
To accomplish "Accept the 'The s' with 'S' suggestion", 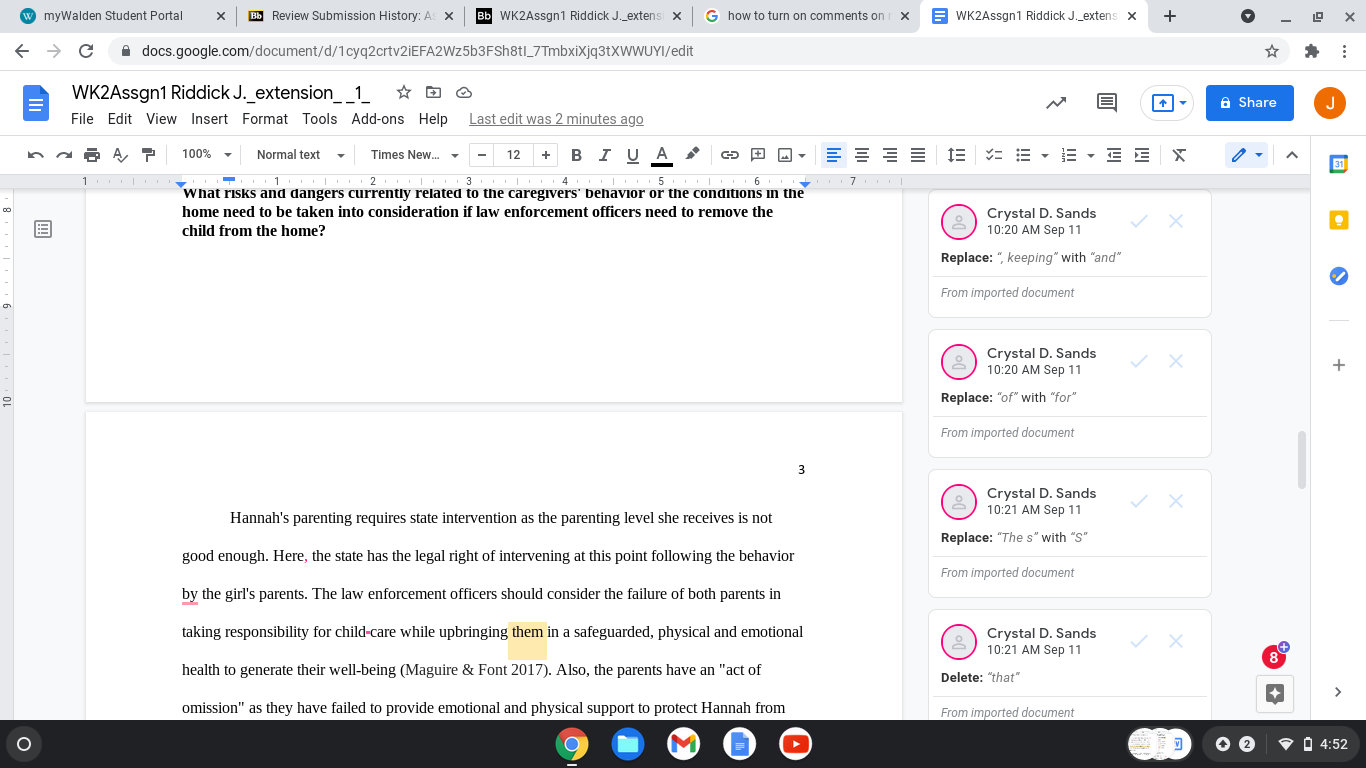I will pyautogui.click(x=1138, y=501).
